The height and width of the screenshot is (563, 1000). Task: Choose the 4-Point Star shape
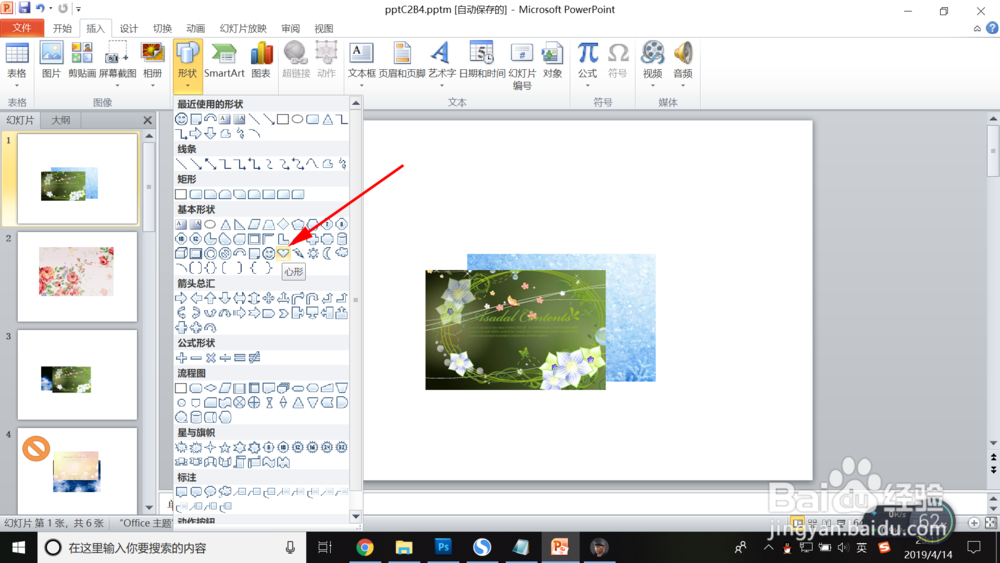210,448
